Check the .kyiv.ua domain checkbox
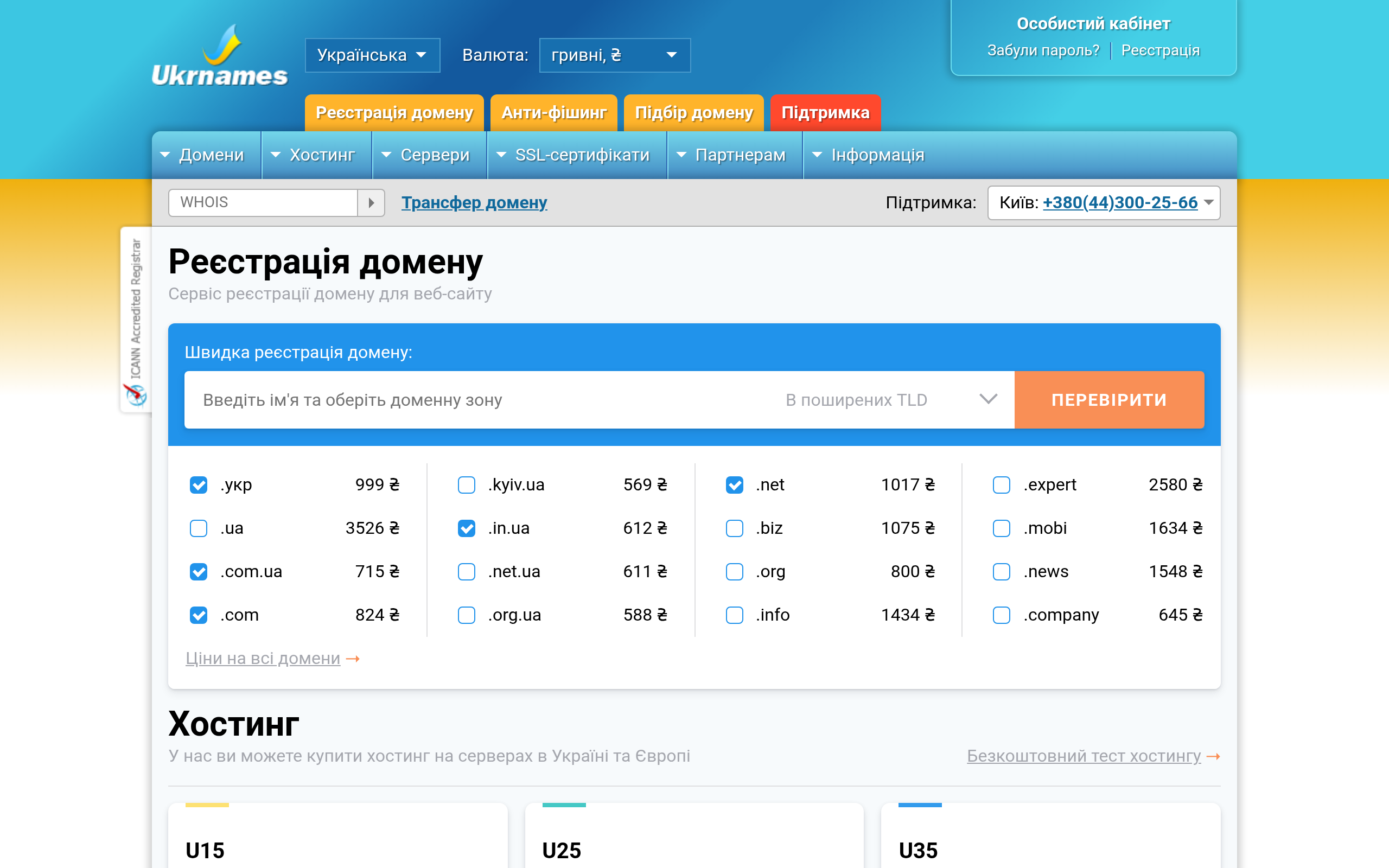Viewport: 1389px width, 868px height. click(x=467, y=485)
